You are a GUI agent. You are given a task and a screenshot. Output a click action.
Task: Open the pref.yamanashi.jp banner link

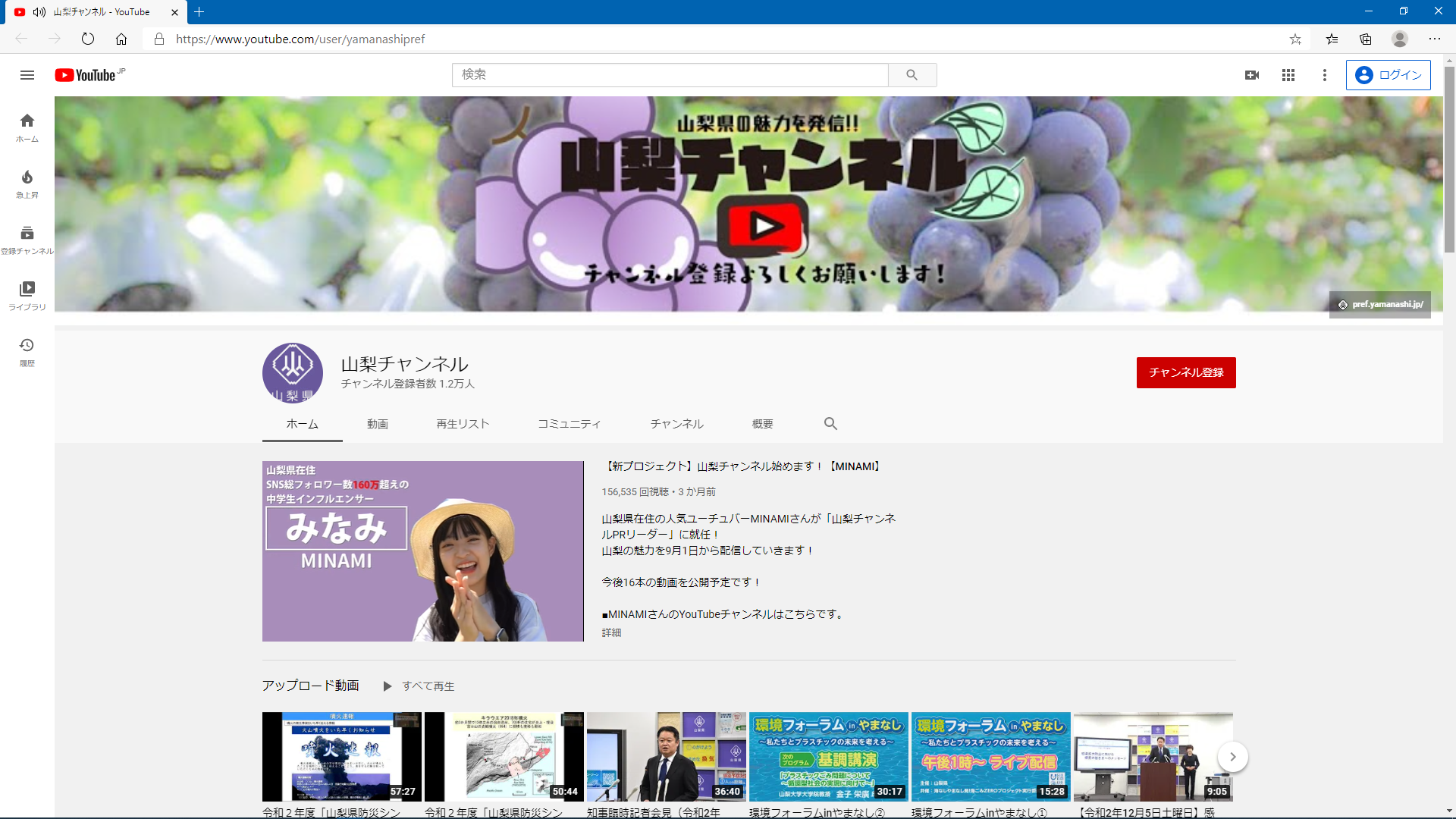[x=1380, y=305]
